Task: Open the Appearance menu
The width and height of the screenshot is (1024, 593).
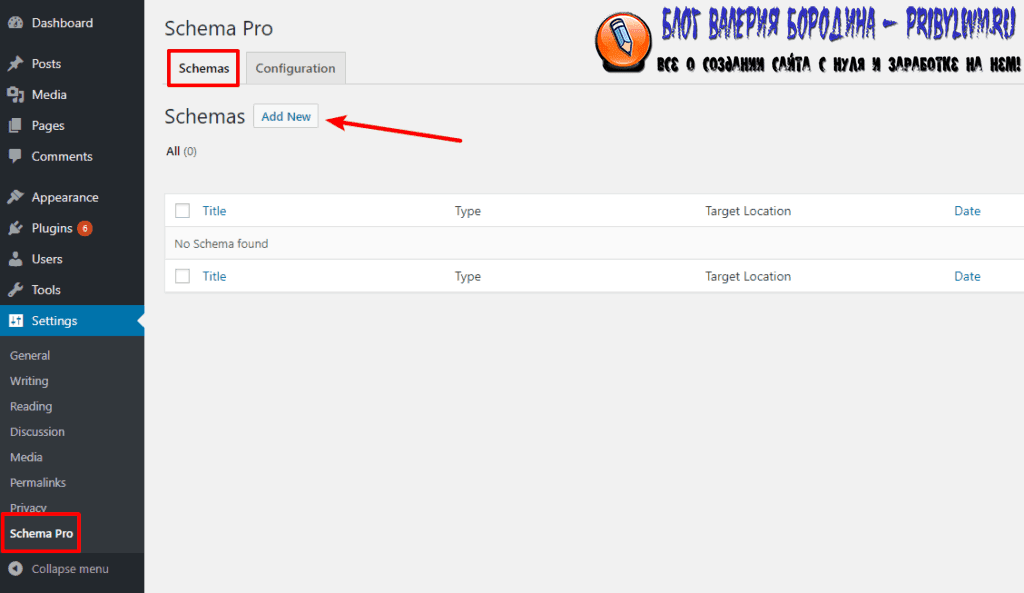Action: tap(65, 197)
